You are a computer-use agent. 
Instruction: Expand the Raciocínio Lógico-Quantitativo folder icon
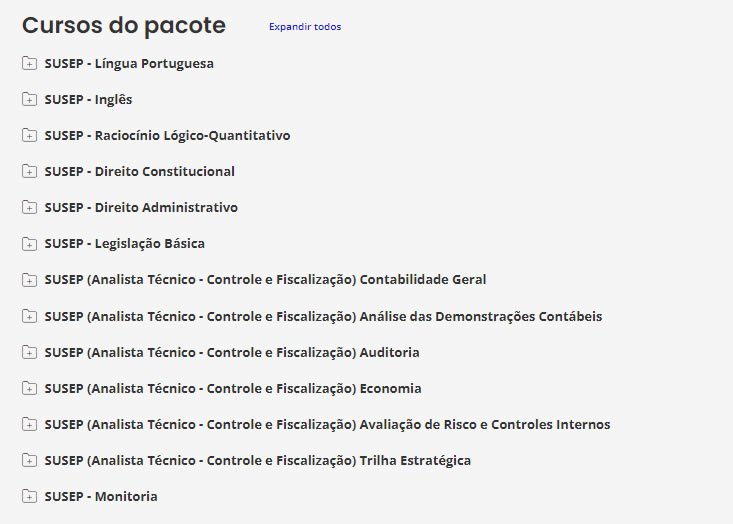click(29, 136)
